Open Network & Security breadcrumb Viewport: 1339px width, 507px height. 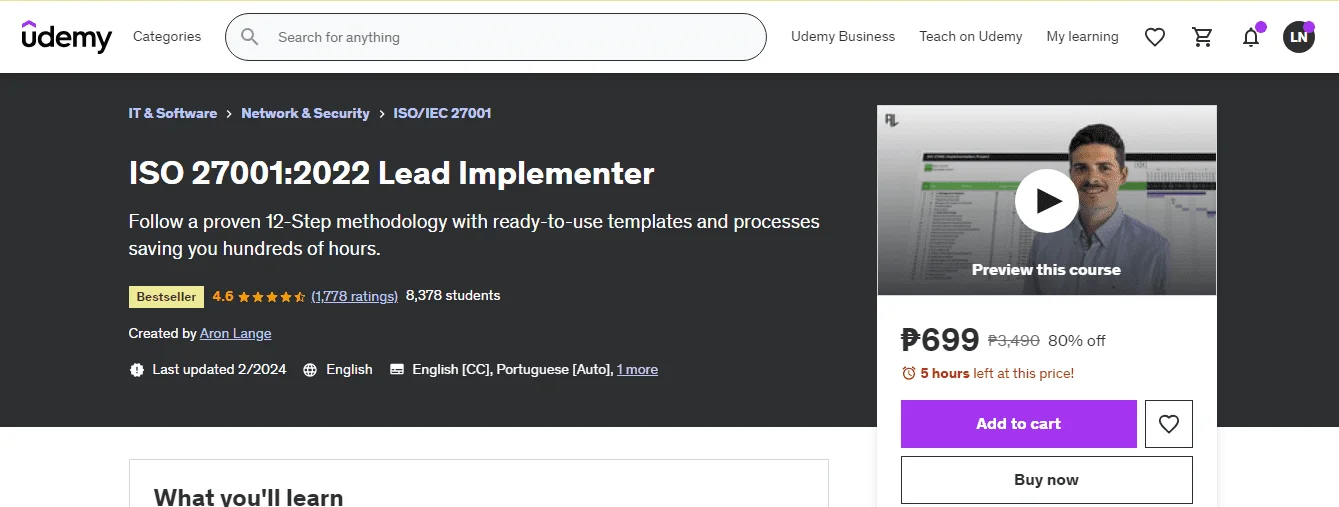(x=305, y=113)
